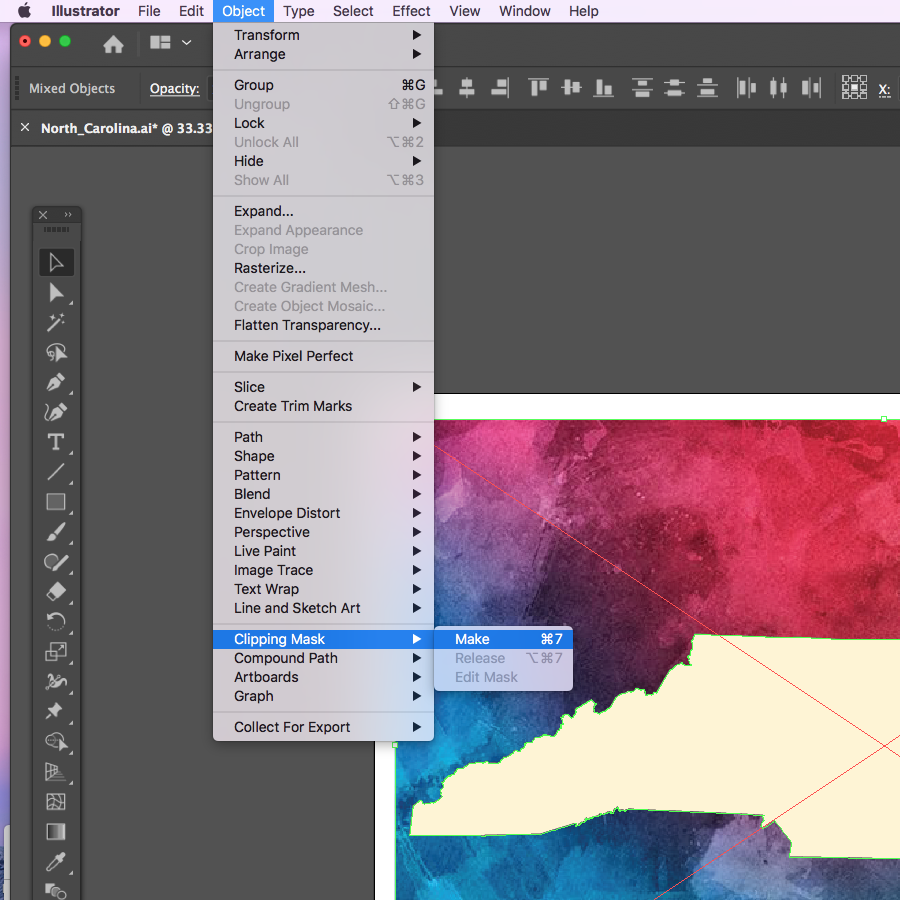Viewport: 900px width, 900px height.
Task: Click the Home icon
Action: pyautogui.click(x=113, y=44)
